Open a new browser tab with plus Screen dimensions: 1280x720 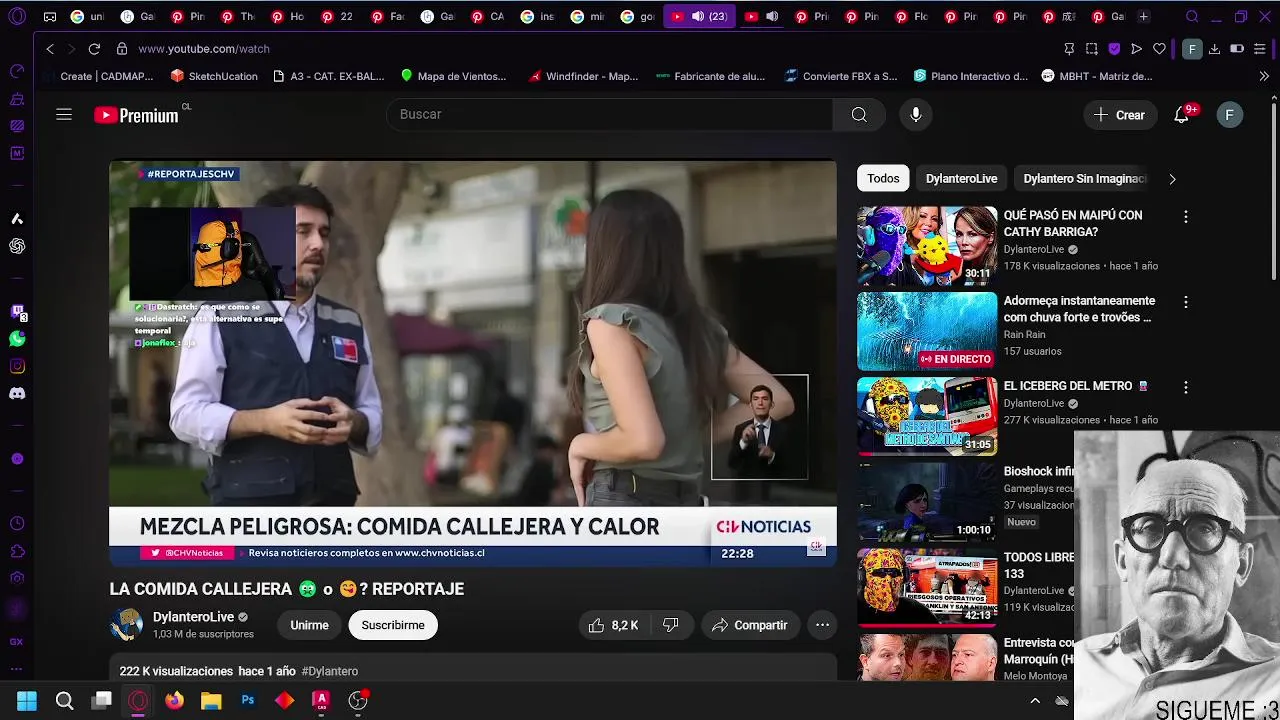1144,17
